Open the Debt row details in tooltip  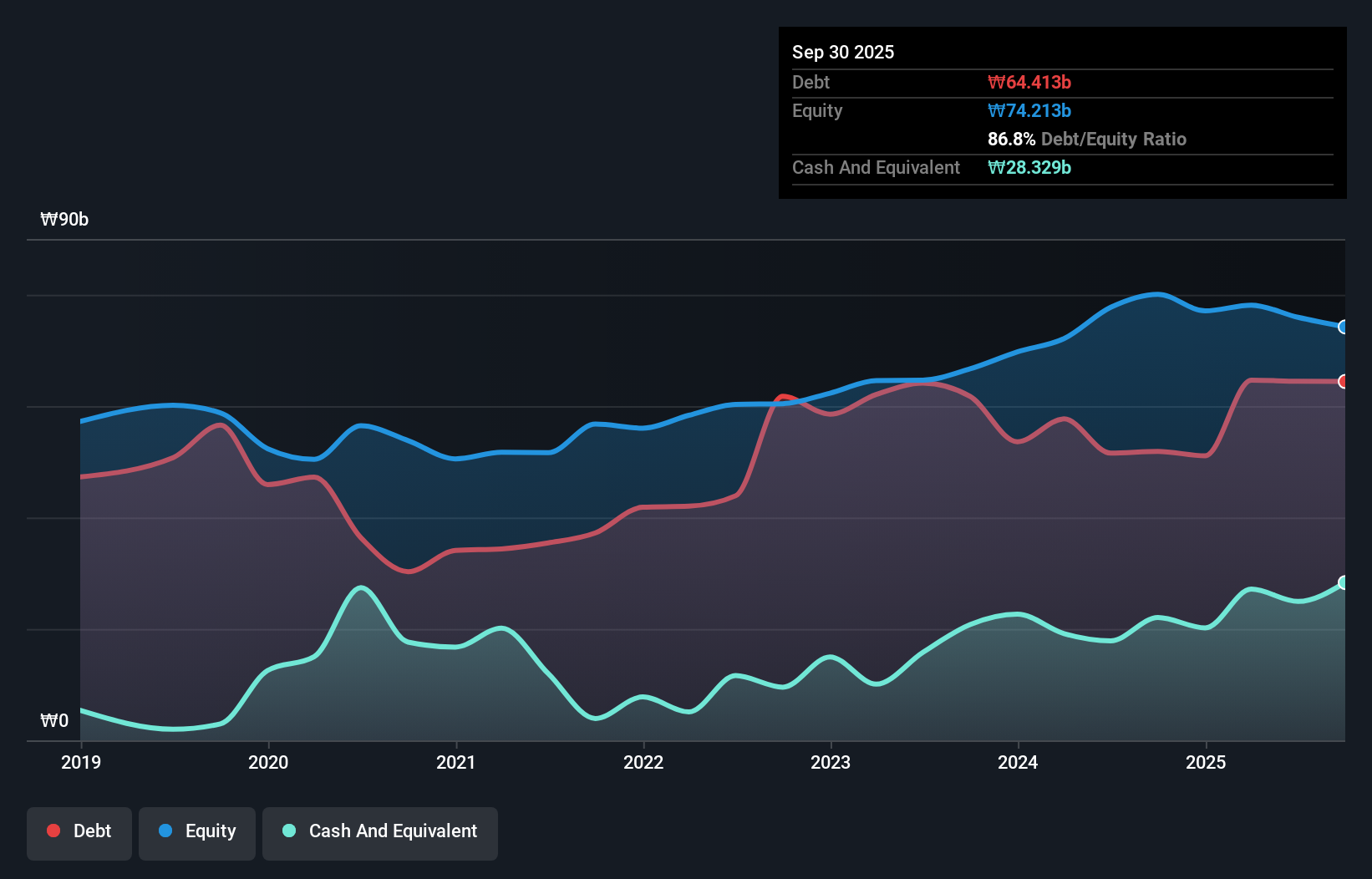point(810,82)
